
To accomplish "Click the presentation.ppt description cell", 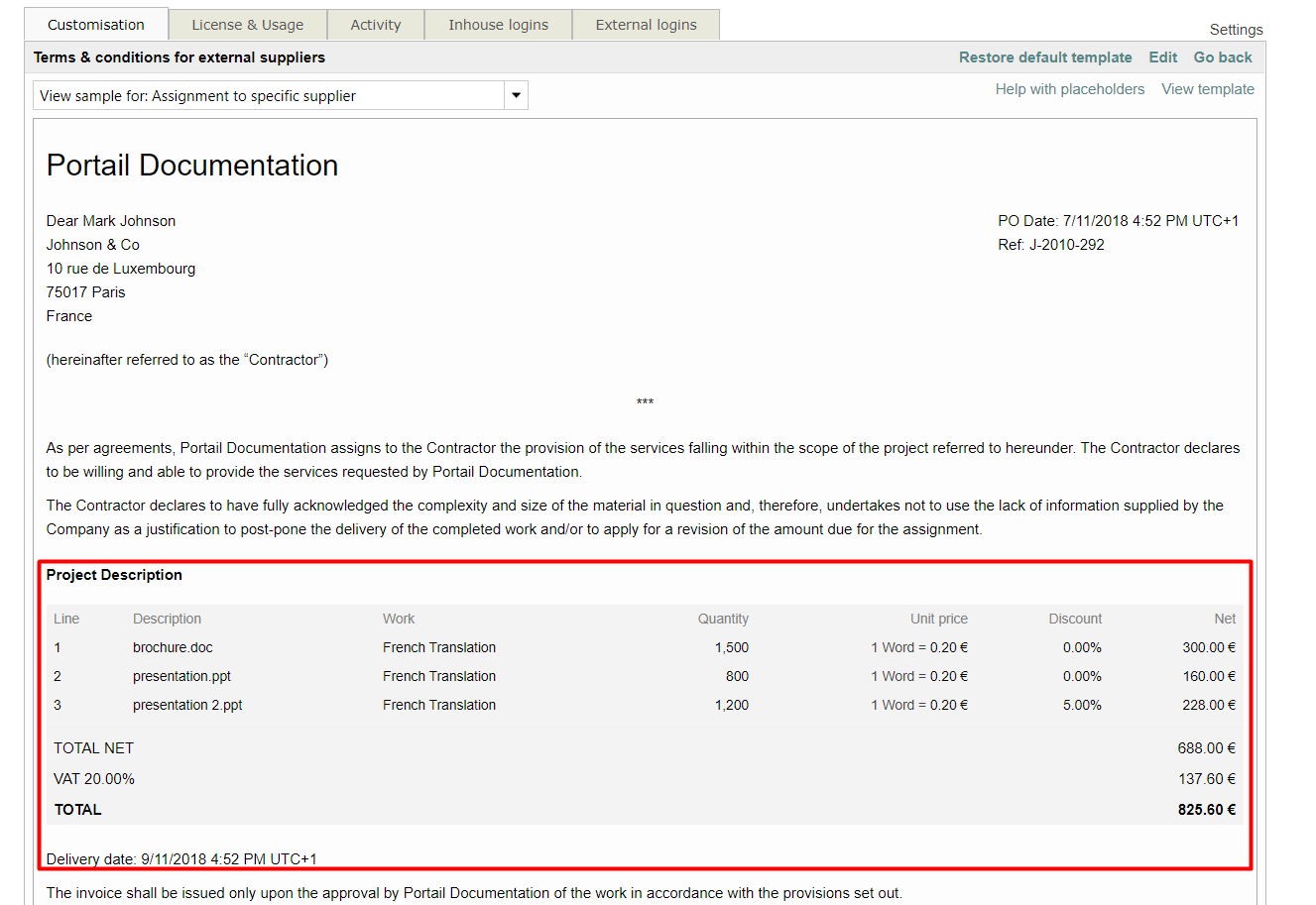I will (181, 676).
